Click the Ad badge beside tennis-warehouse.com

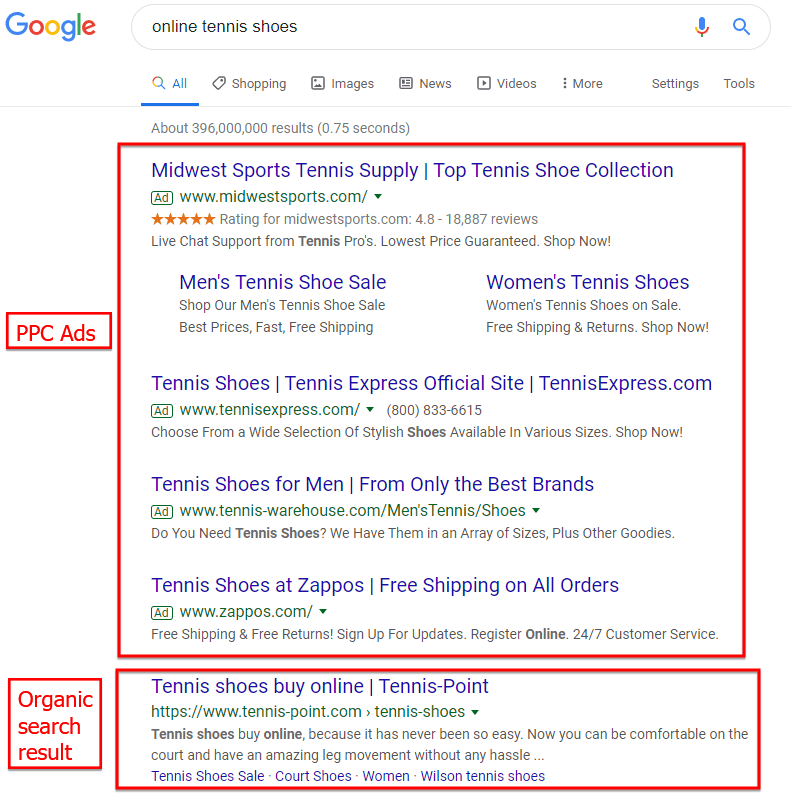point(162,511)
